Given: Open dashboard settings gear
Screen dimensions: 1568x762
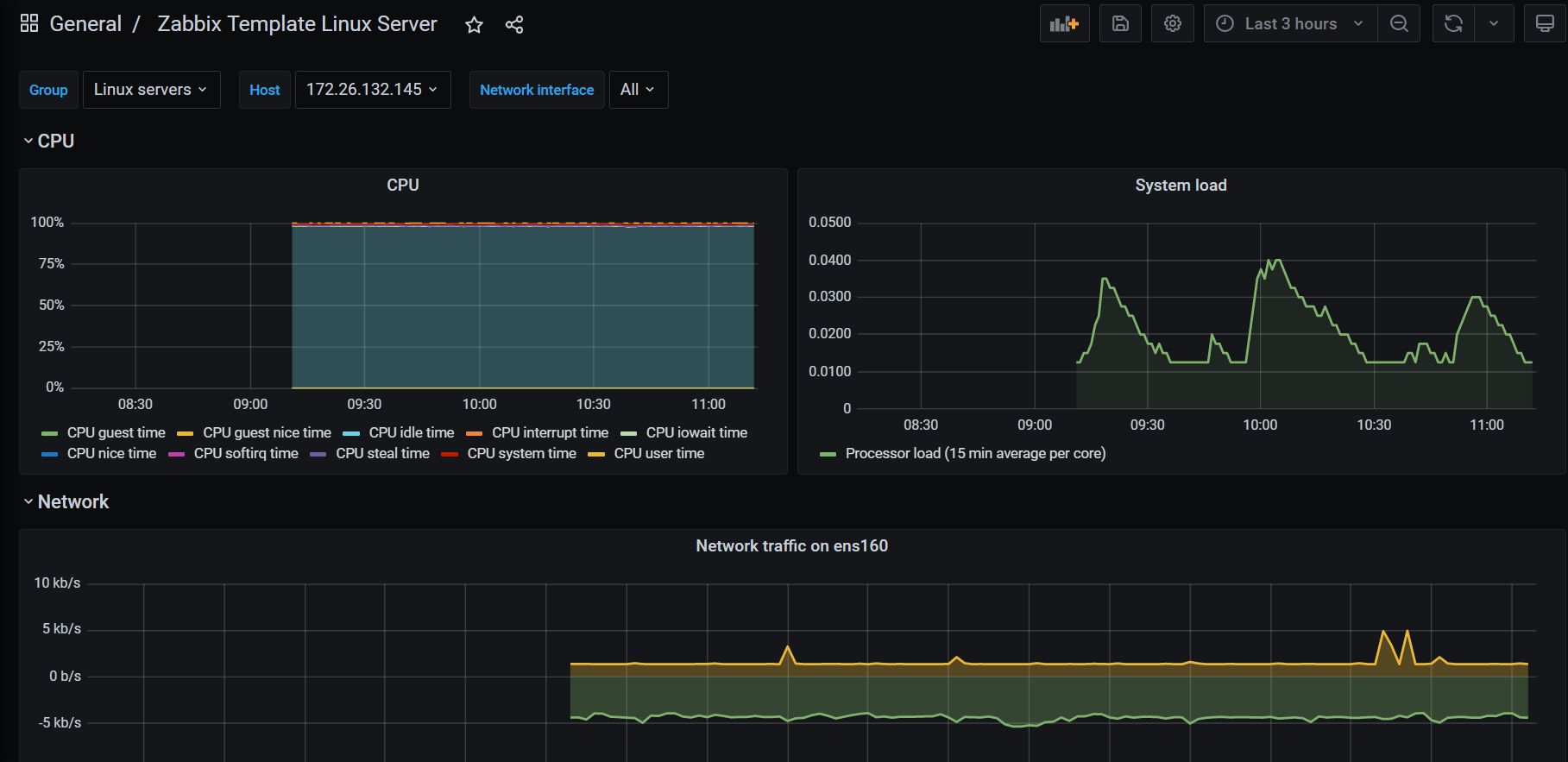Looking at the screenshot, I should click(1172, 23).
